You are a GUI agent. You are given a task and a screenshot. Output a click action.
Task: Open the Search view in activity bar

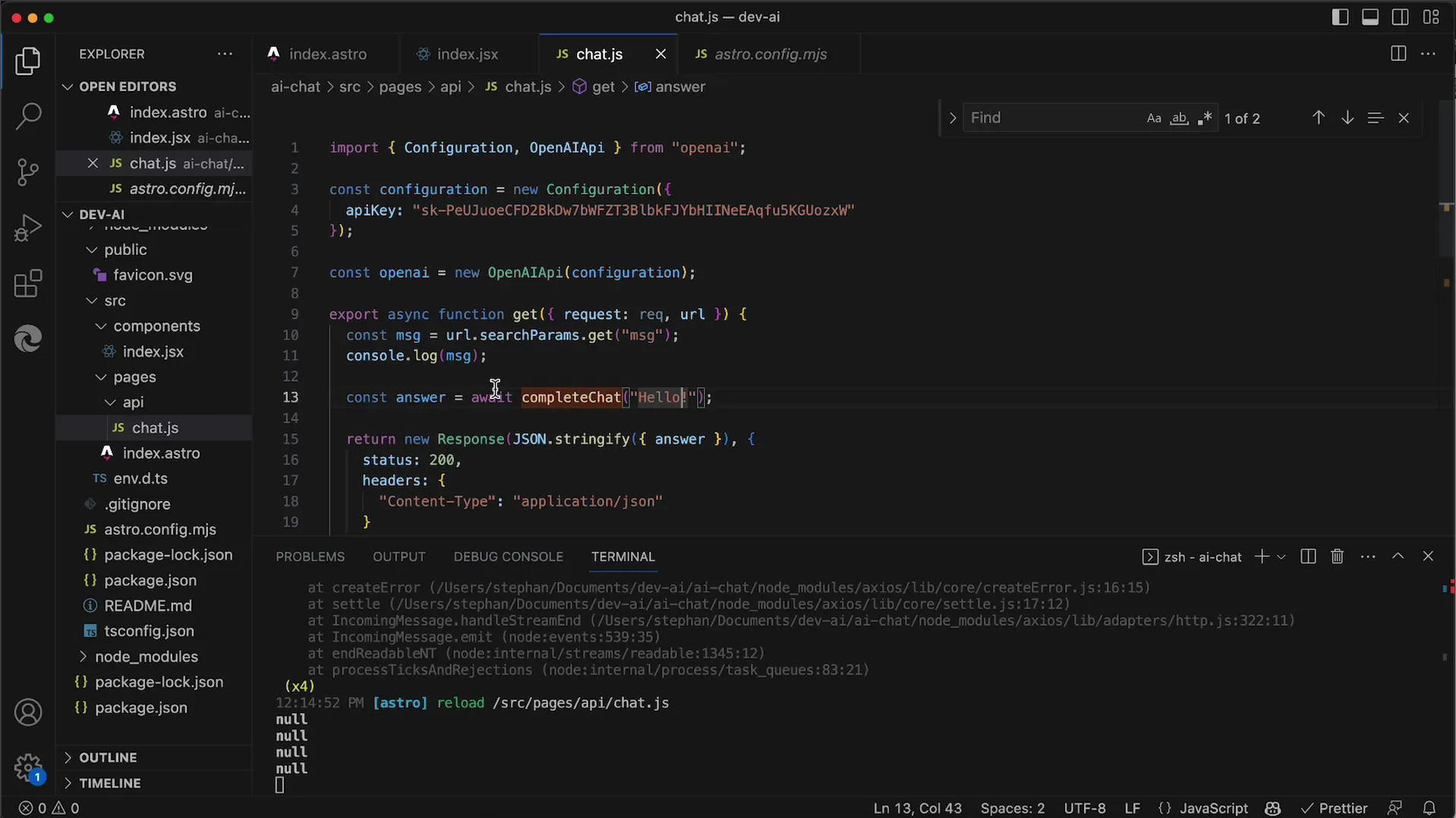tap(28, 116)
